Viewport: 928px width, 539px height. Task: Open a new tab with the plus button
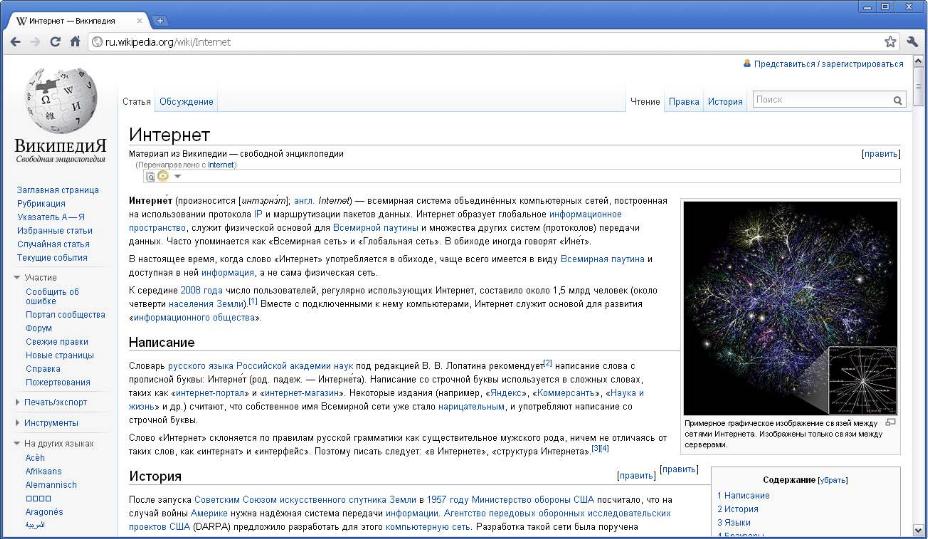tap(159, 21)
